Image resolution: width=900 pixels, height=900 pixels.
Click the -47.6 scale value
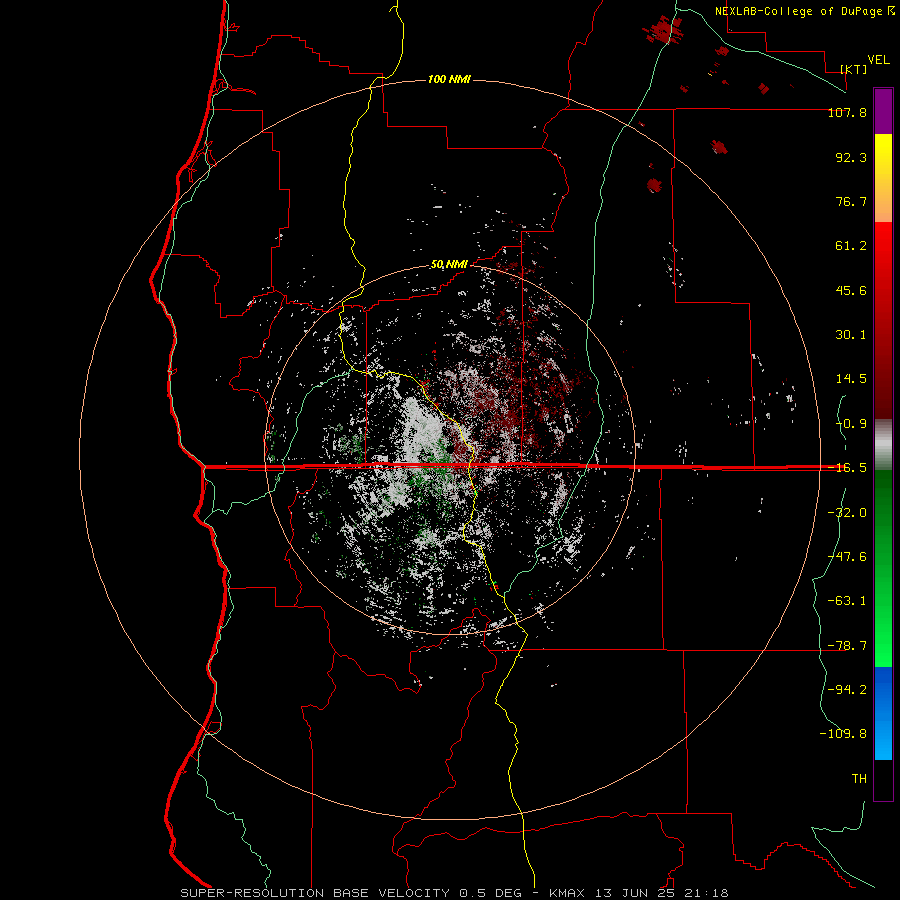point(847,557)
